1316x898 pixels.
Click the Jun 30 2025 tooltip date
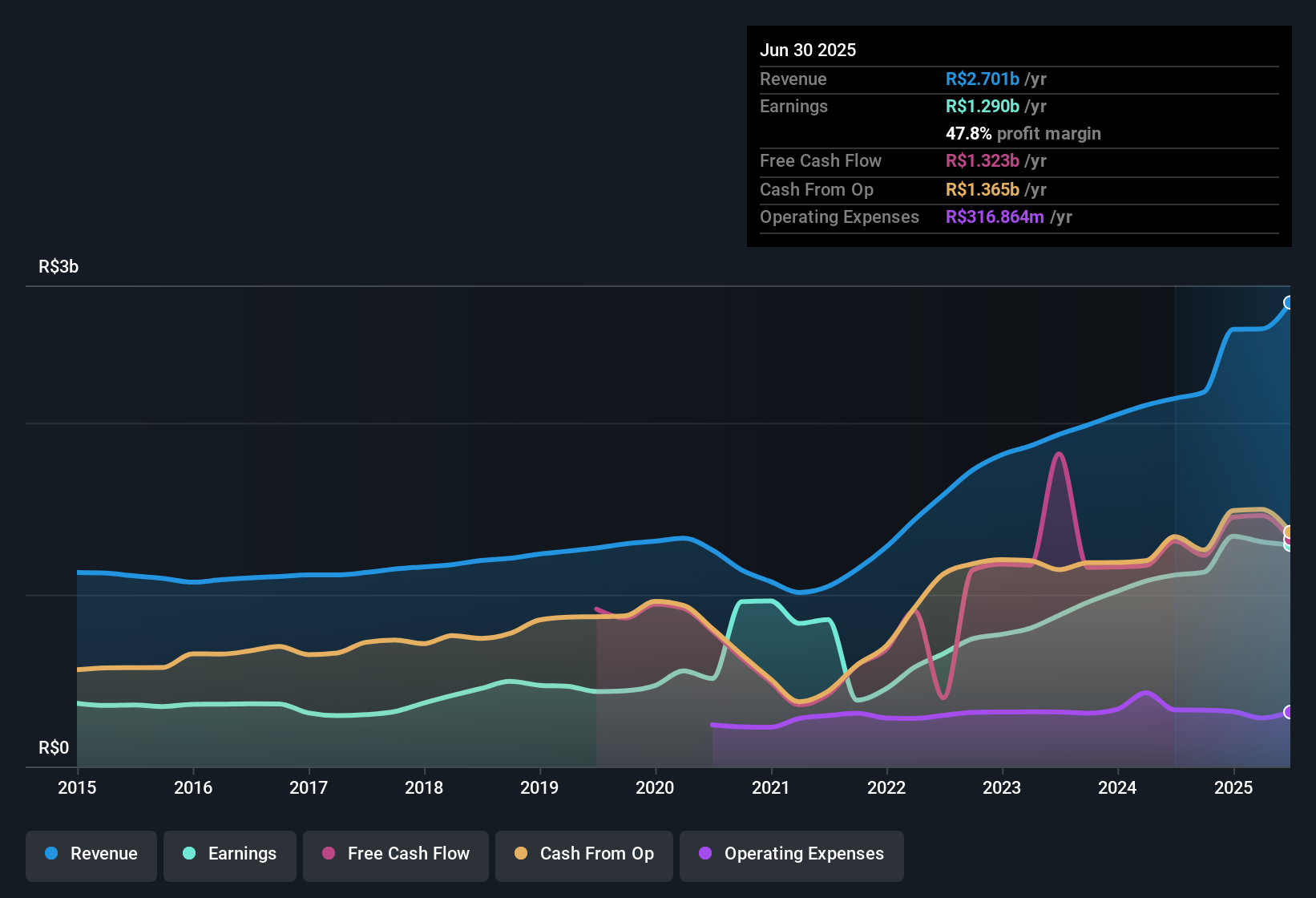808,50
